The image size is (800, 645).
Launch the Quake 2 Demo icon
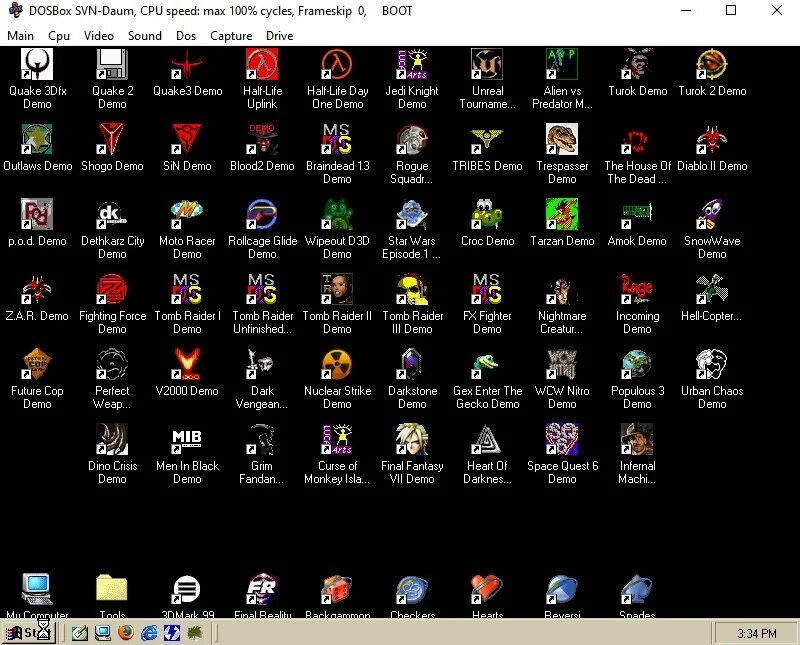pos(112,64)
